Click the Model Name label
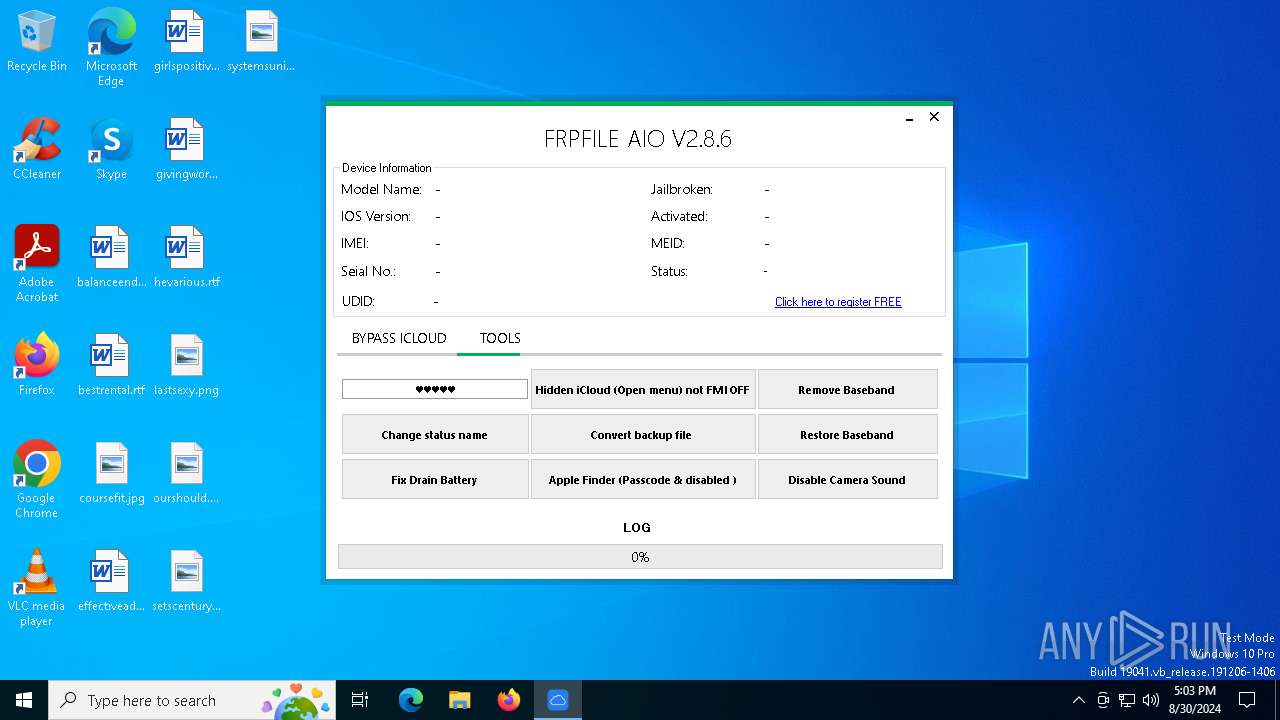 381,189
